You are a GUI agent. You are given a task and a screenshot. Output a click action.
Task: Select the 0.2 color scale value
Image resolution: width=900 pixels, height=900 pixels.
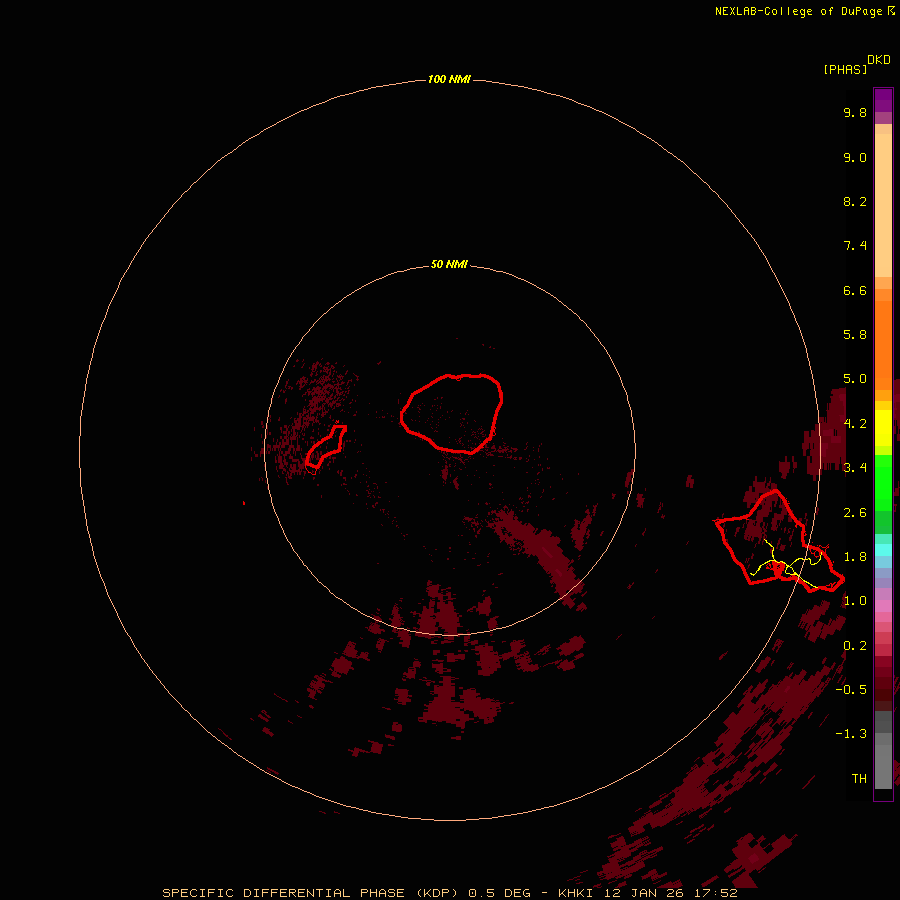click(855, 646)
